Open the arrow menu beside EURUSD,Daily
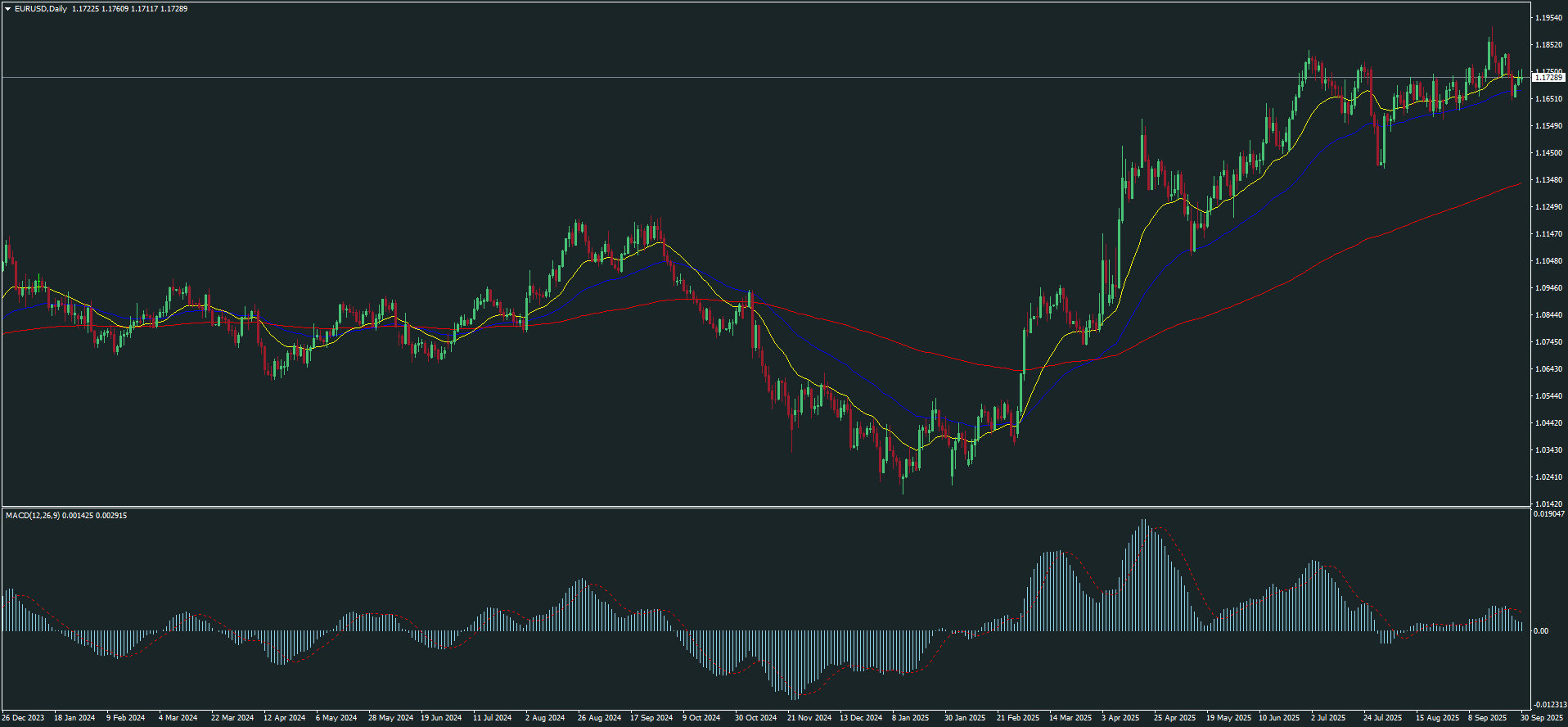This screenshot has height=727, width=1568. pyautogui.click(x=7, y=9)
